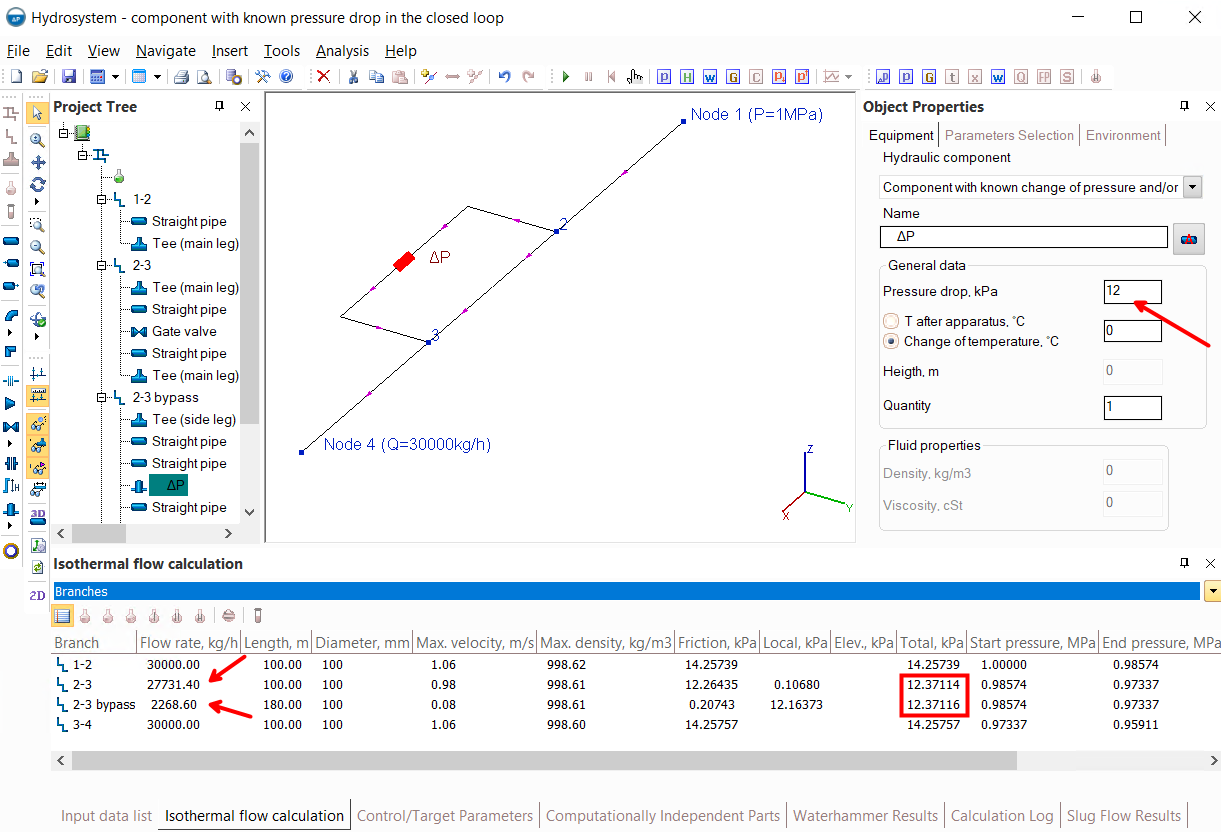Switch to Waterhammer Results tab

point(865,816)
